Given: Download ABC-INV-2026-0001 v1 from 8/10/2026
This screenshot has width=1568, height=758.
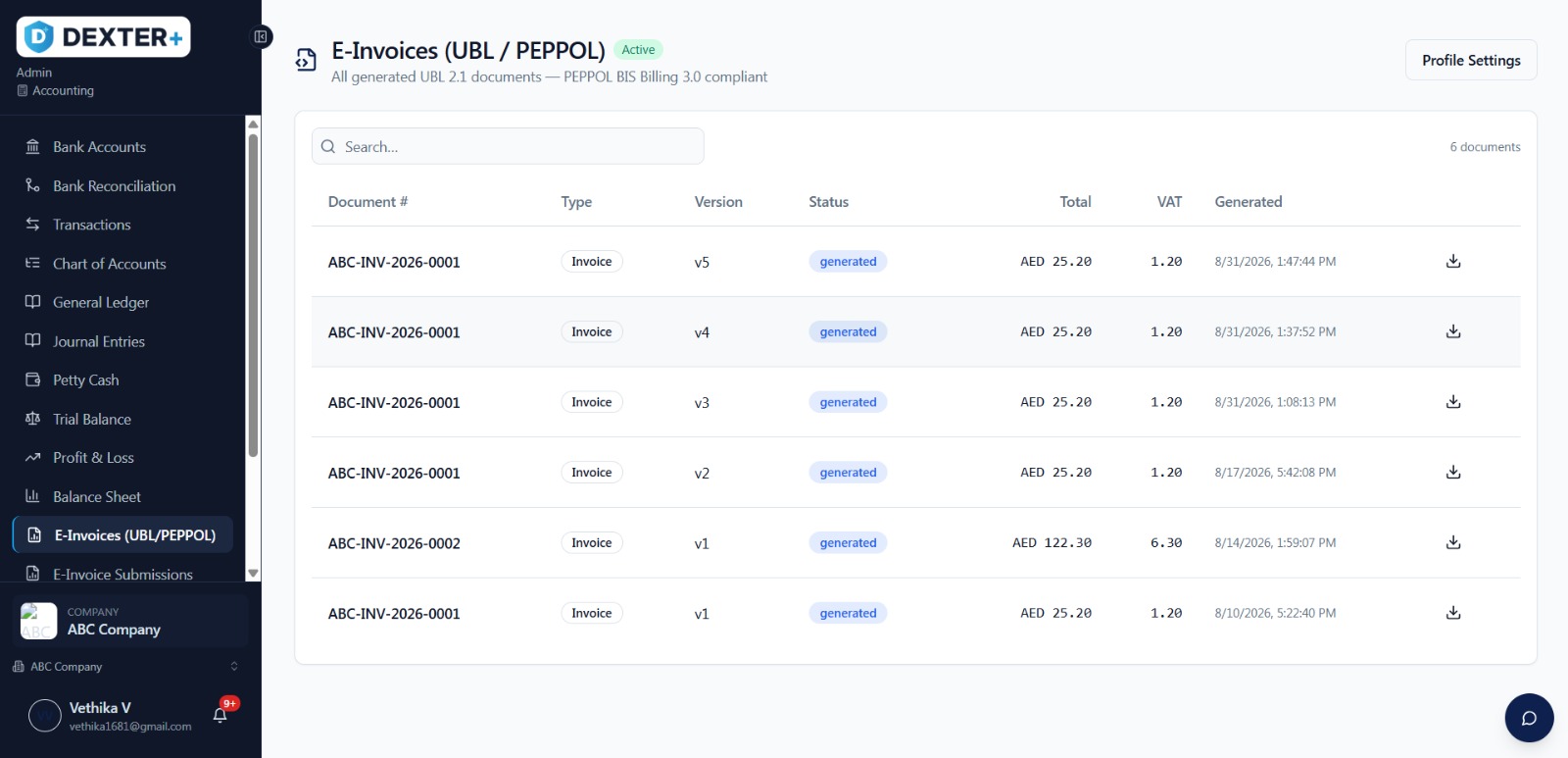Looking at the screenshot, I should coord(1453,613).
